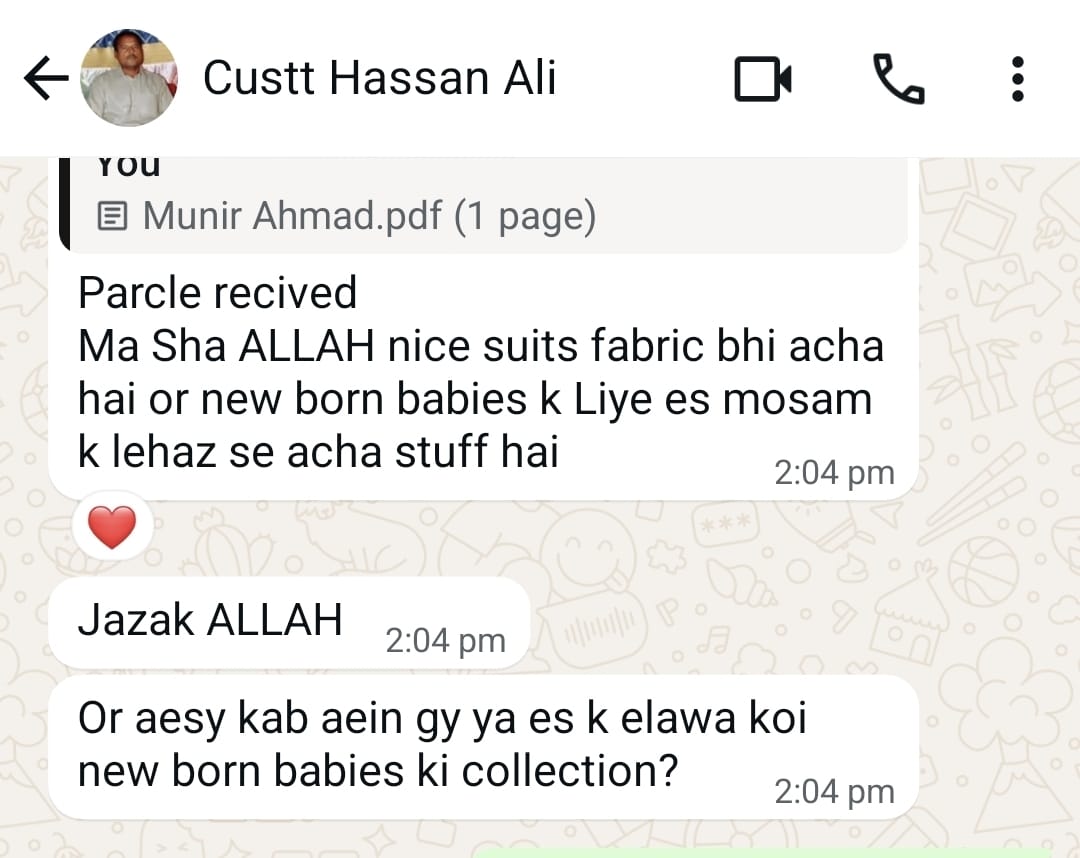Tap the "You" label in quoted reply
The height and width of the screenshot is (858, 1080).
tap(128, 166)
